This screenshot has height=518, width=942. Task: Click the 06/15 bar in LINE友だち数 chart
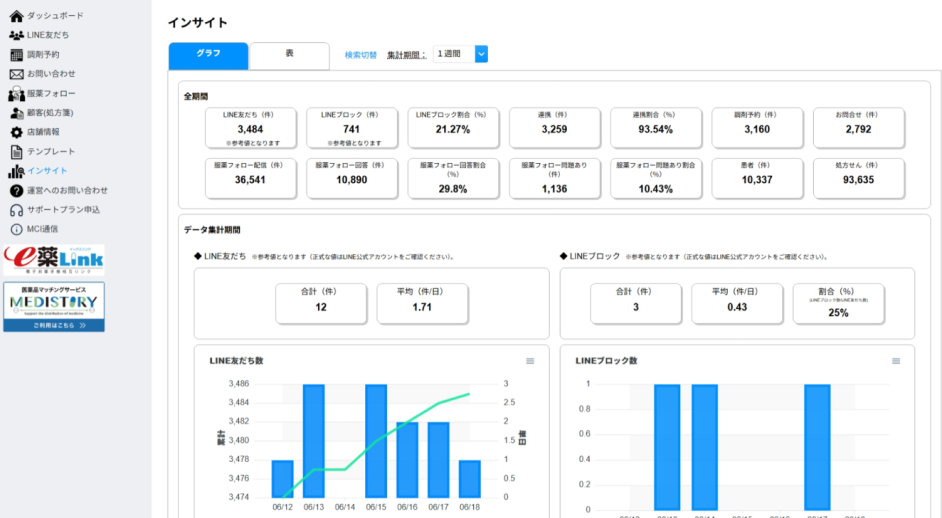(376, 441)
